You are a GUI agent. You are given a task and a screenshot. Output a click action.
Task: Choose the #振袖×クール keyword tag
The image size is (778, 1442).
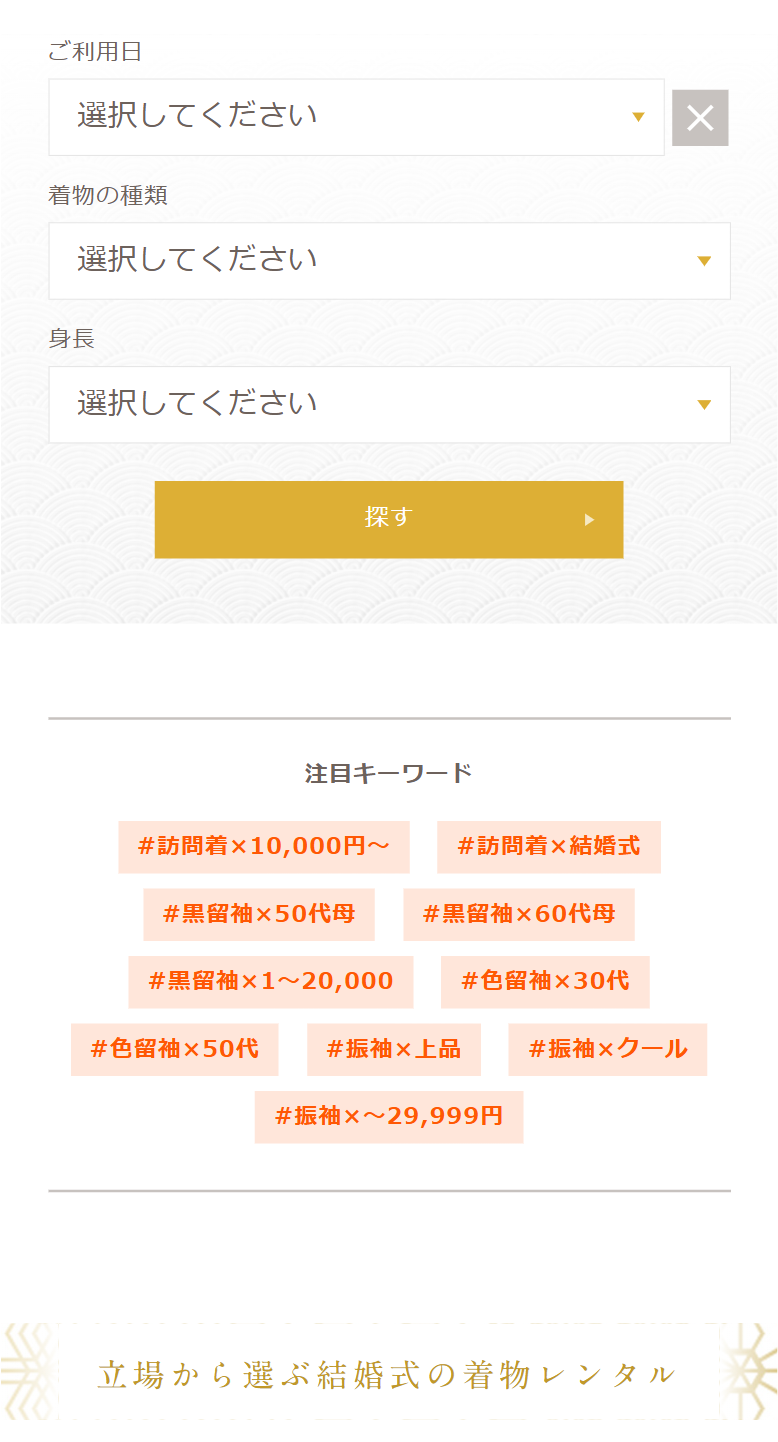click(607, 1049)
